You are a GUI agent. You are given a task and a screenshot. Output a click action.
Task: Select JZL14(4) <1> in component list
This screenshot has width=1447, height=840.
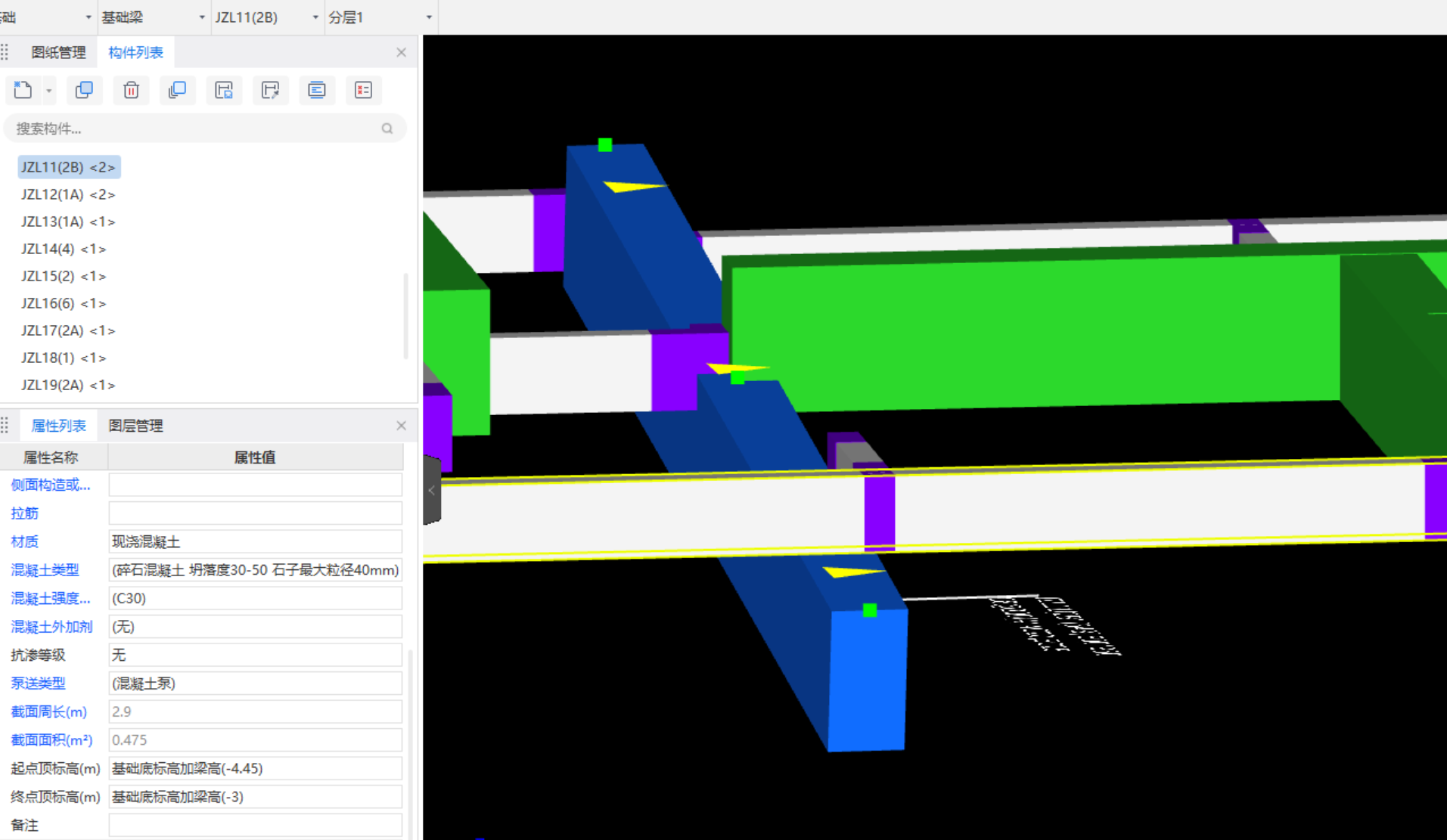(x=64, y=249)
